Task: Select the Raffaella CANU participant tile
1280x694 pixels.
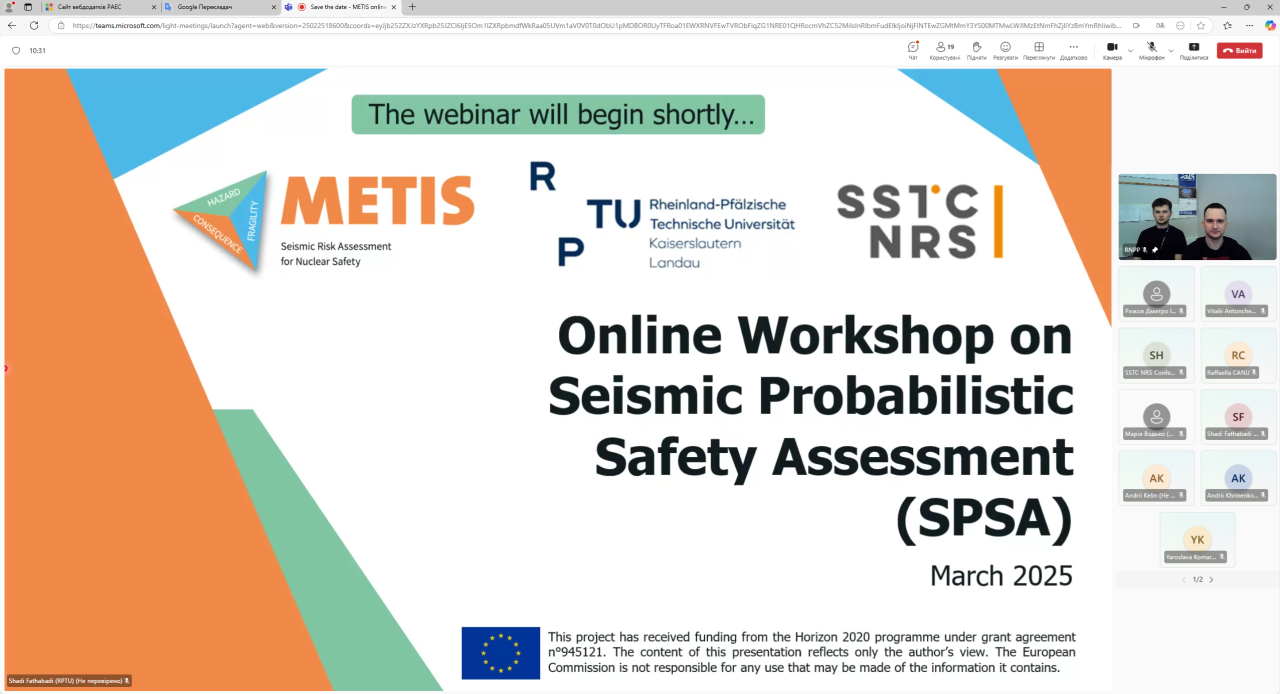Action: coord(1238,355)
